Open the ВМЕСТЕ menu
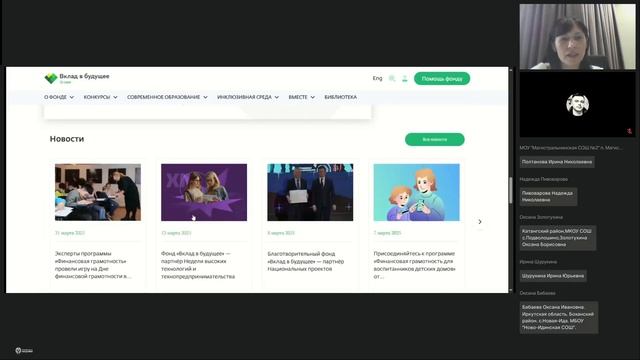640x360 pixels. point(298,97)
